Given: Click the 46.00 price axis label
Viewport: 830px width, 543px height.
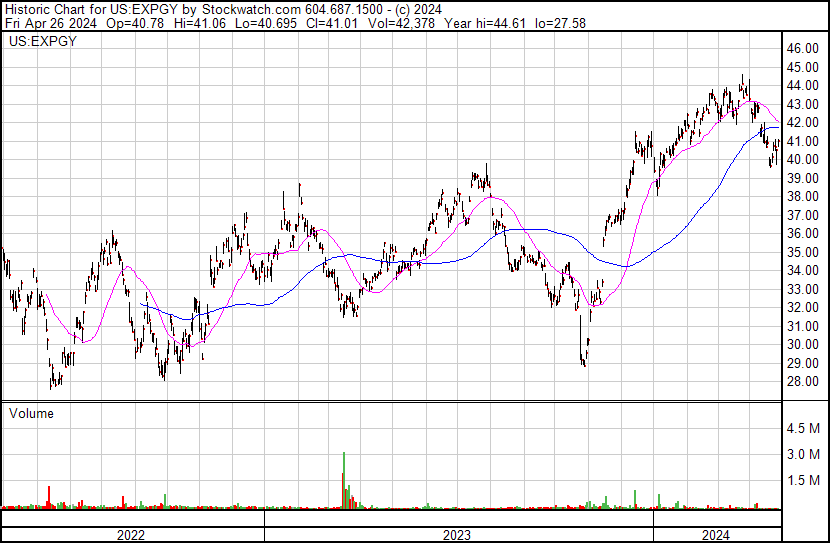Looking at the screenshot, I should coord(802,49).
